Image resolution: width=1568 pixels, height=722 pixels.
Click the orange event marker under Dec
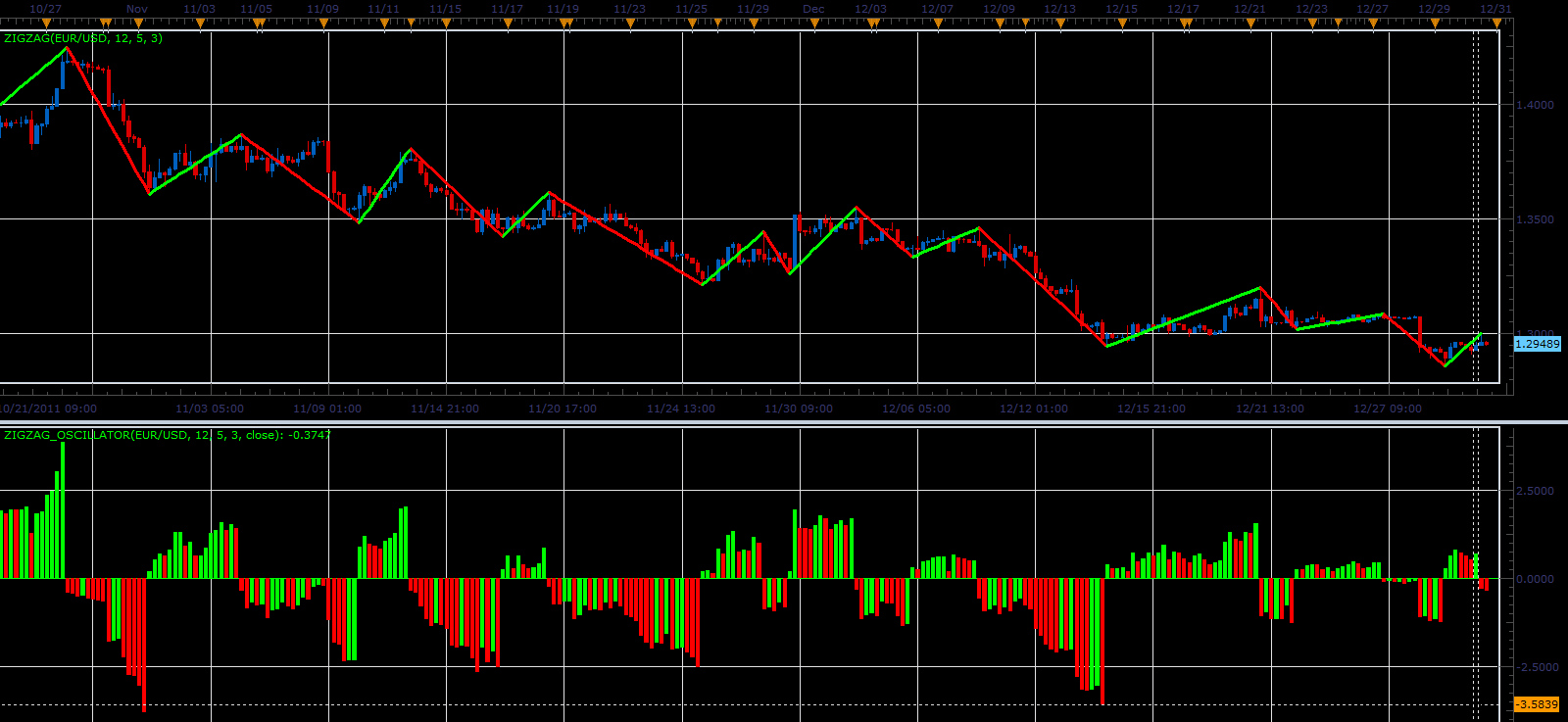coord(812,24)
